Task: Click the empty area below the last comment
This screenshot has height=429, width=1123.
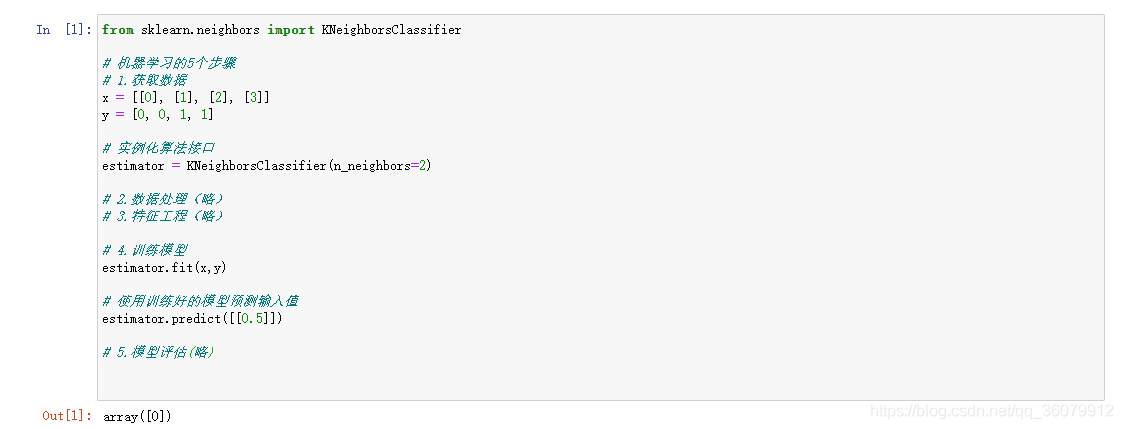Action: pos(600,380)
